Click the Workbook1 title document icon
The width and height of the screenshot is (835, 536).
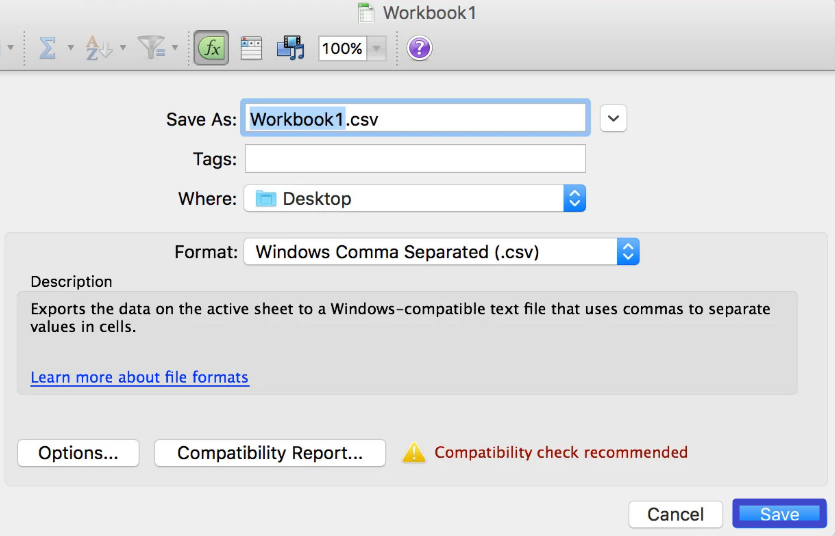pos(366,13)
